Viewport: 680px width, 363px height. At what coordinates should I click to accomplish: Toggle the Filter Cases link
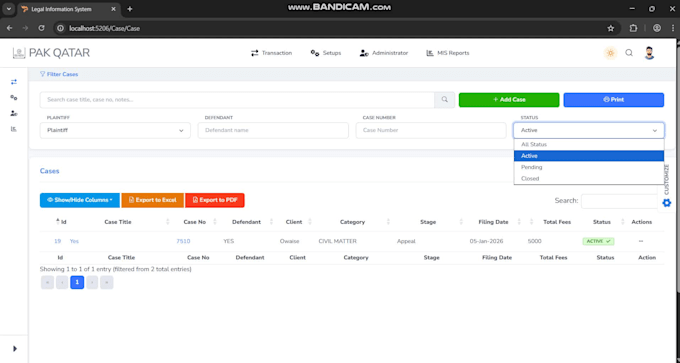coord(59,74)
